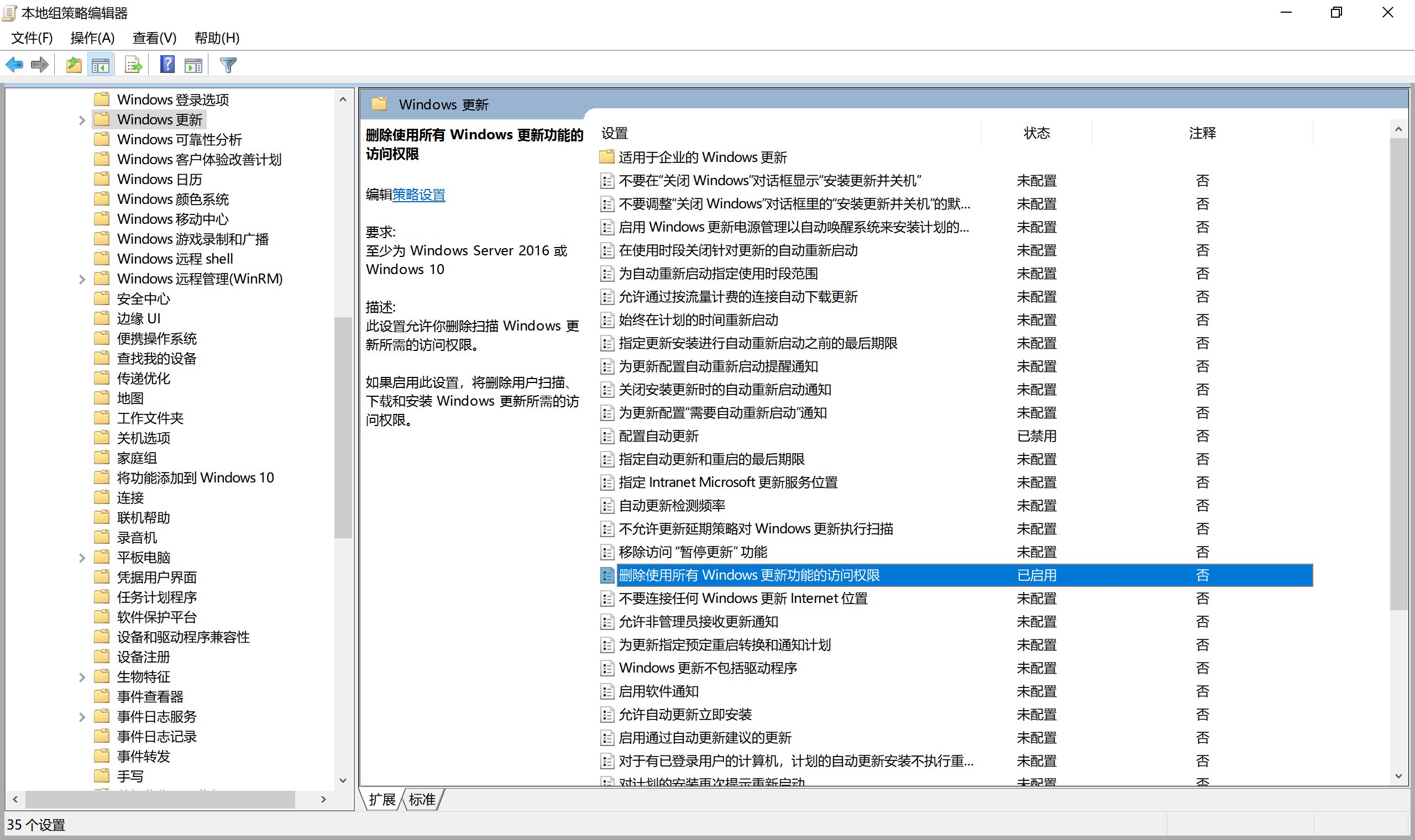Open the 查看(V) menu
The width and height of the screenshot is (1415, 840).
(x=154, y=38)
